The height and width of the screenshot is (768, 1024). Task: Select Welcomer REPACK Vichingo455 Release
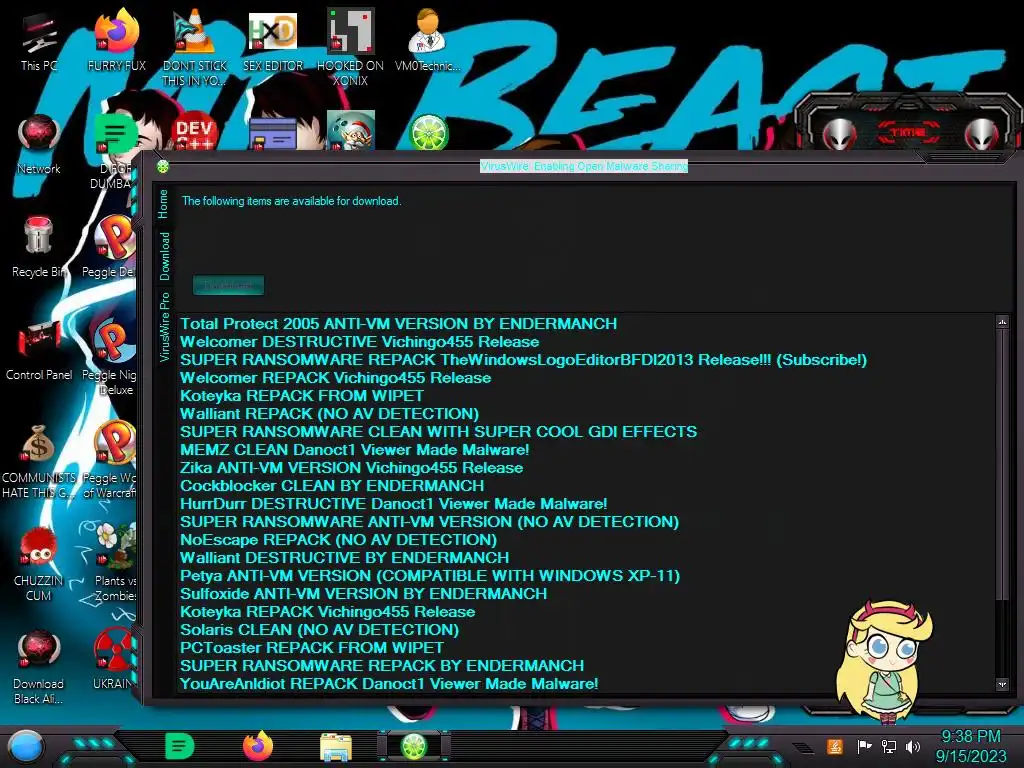pos(335,377)
